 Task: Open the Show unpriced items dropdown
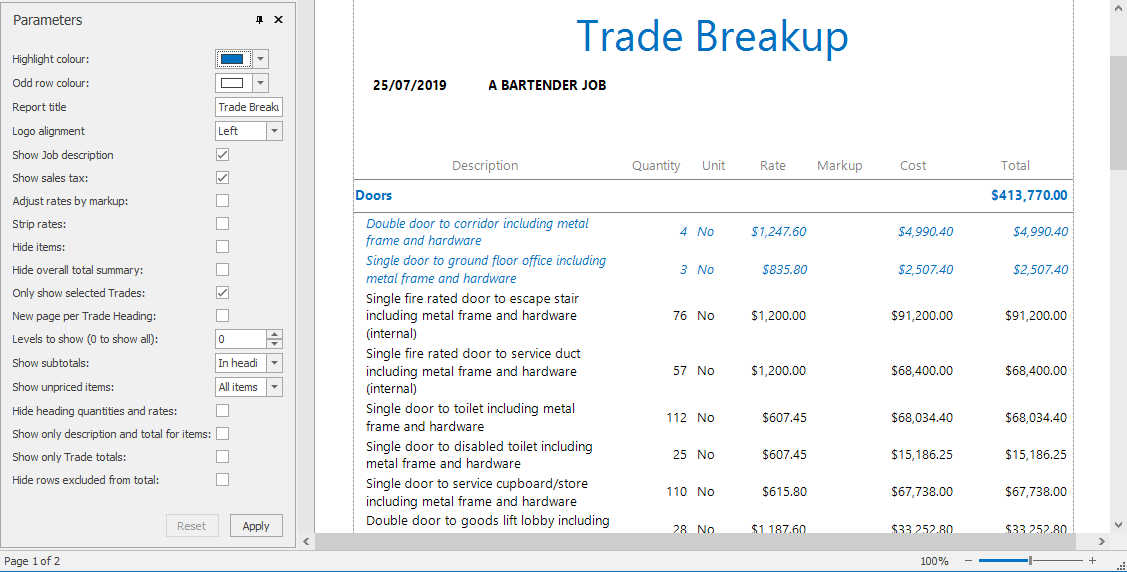pyautogui.click(x=274, y=387)
